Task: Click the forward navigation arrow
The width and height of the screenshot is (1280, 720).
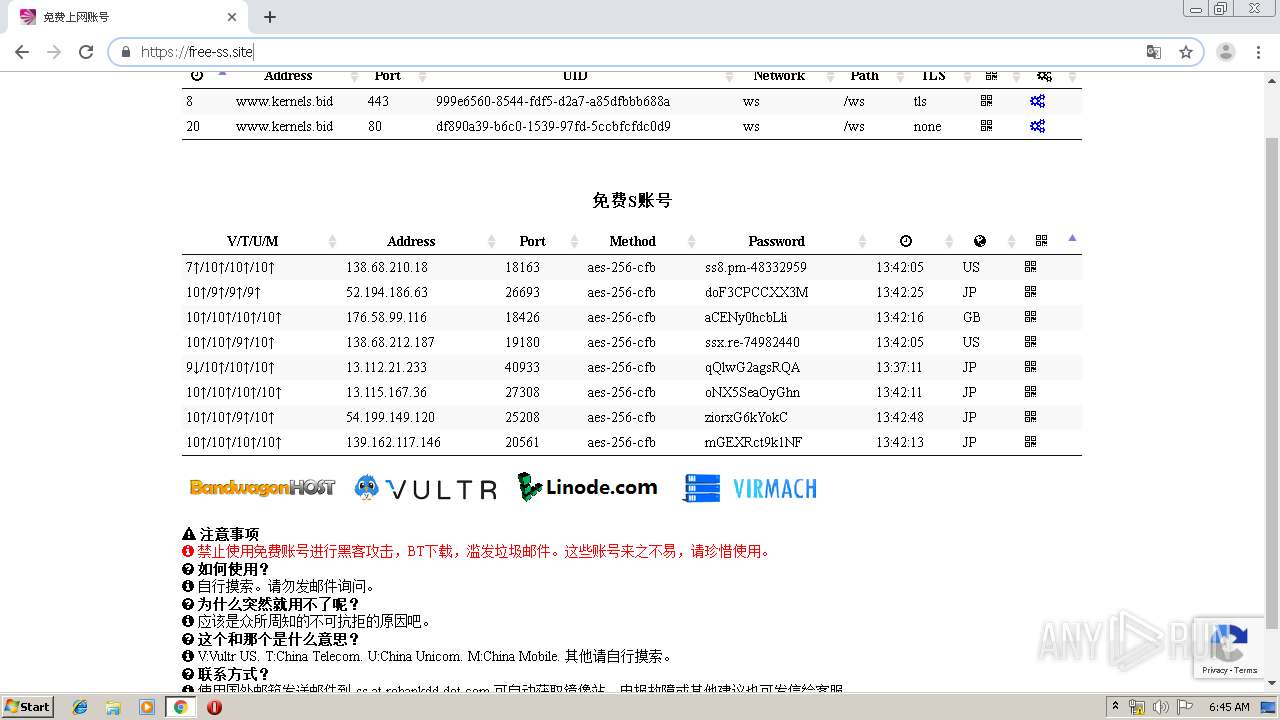Action: click(54, 52)
